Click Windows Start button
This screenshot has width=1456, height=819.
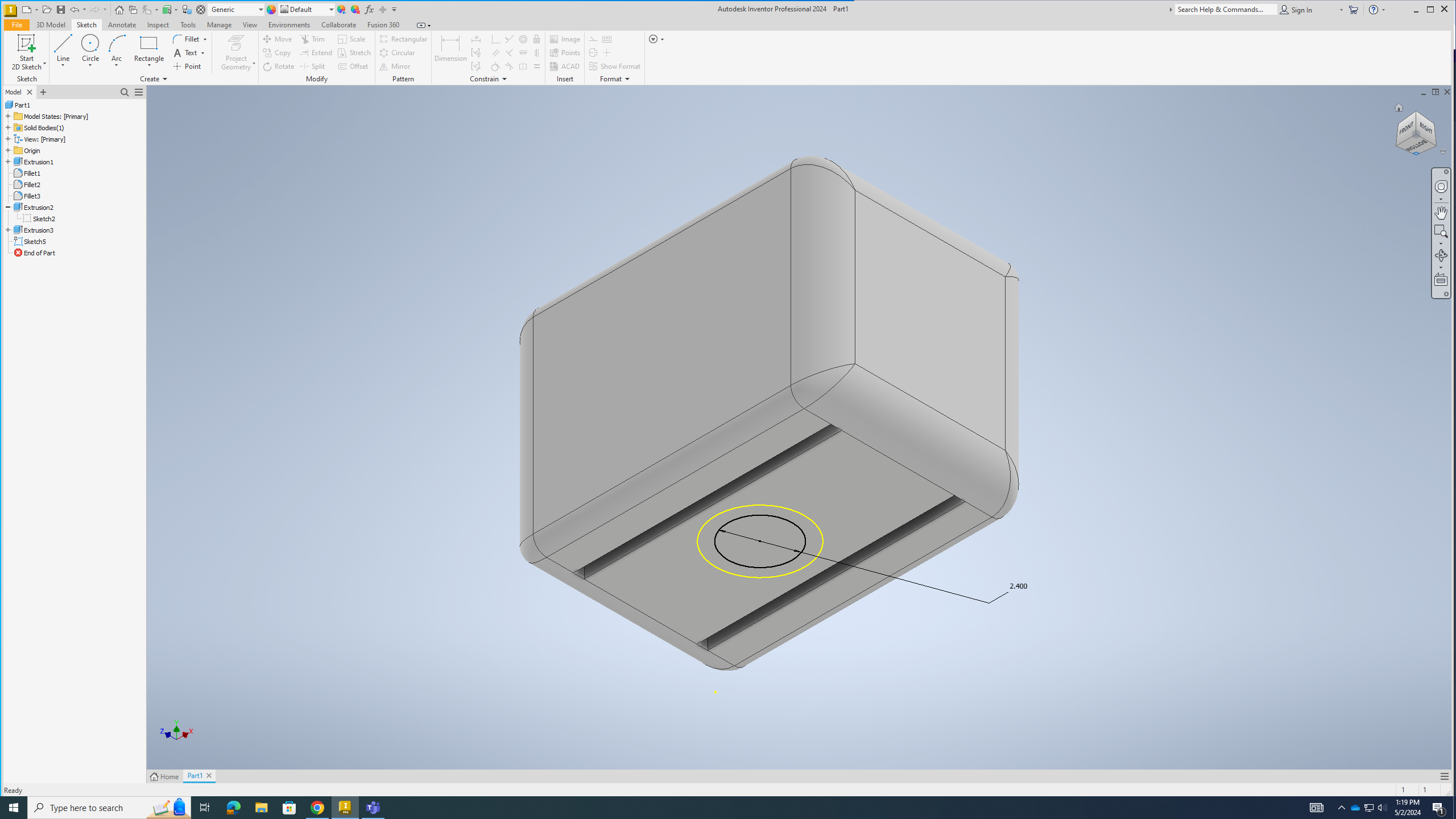[14, 808]
